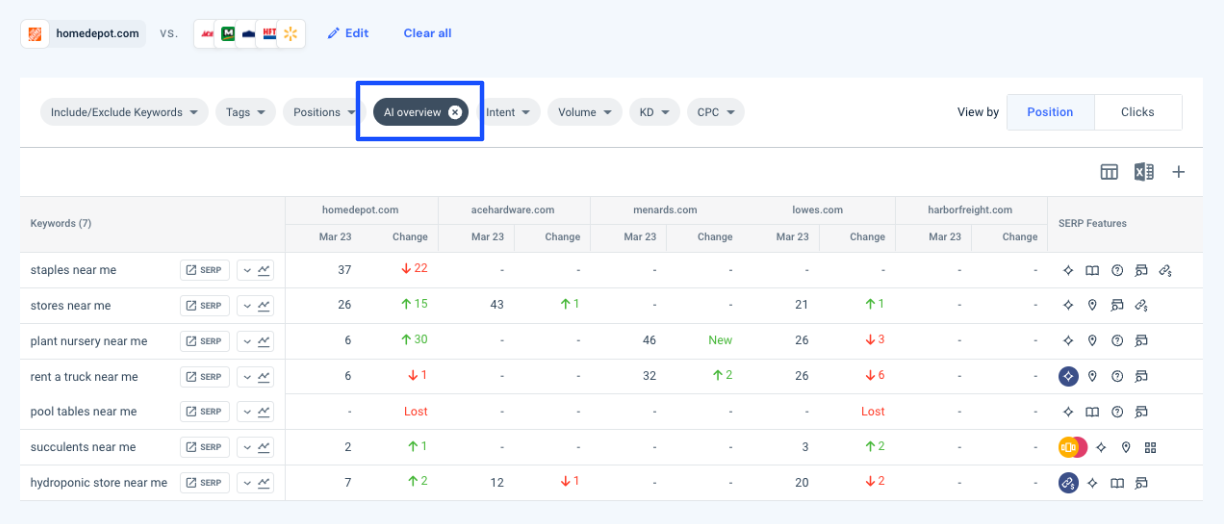
Task: Open the CPC filter dropdown
Action: pos(716,112)
